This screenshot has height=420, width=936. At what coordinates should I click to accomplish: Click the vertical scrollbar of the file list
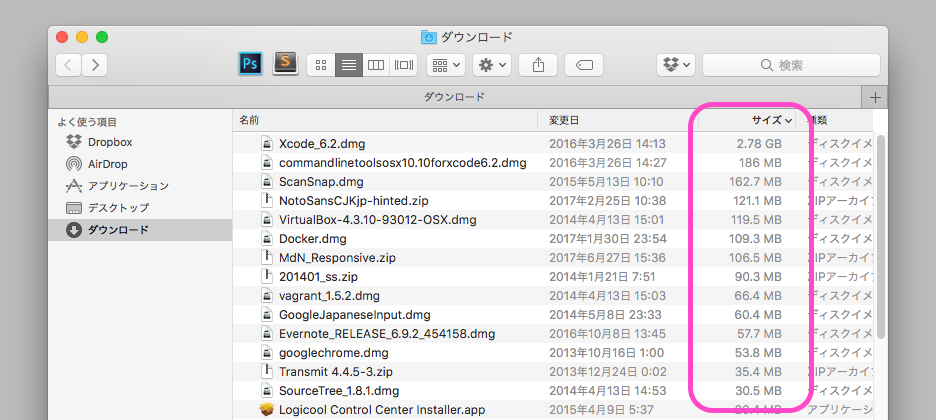pos(881,237)
